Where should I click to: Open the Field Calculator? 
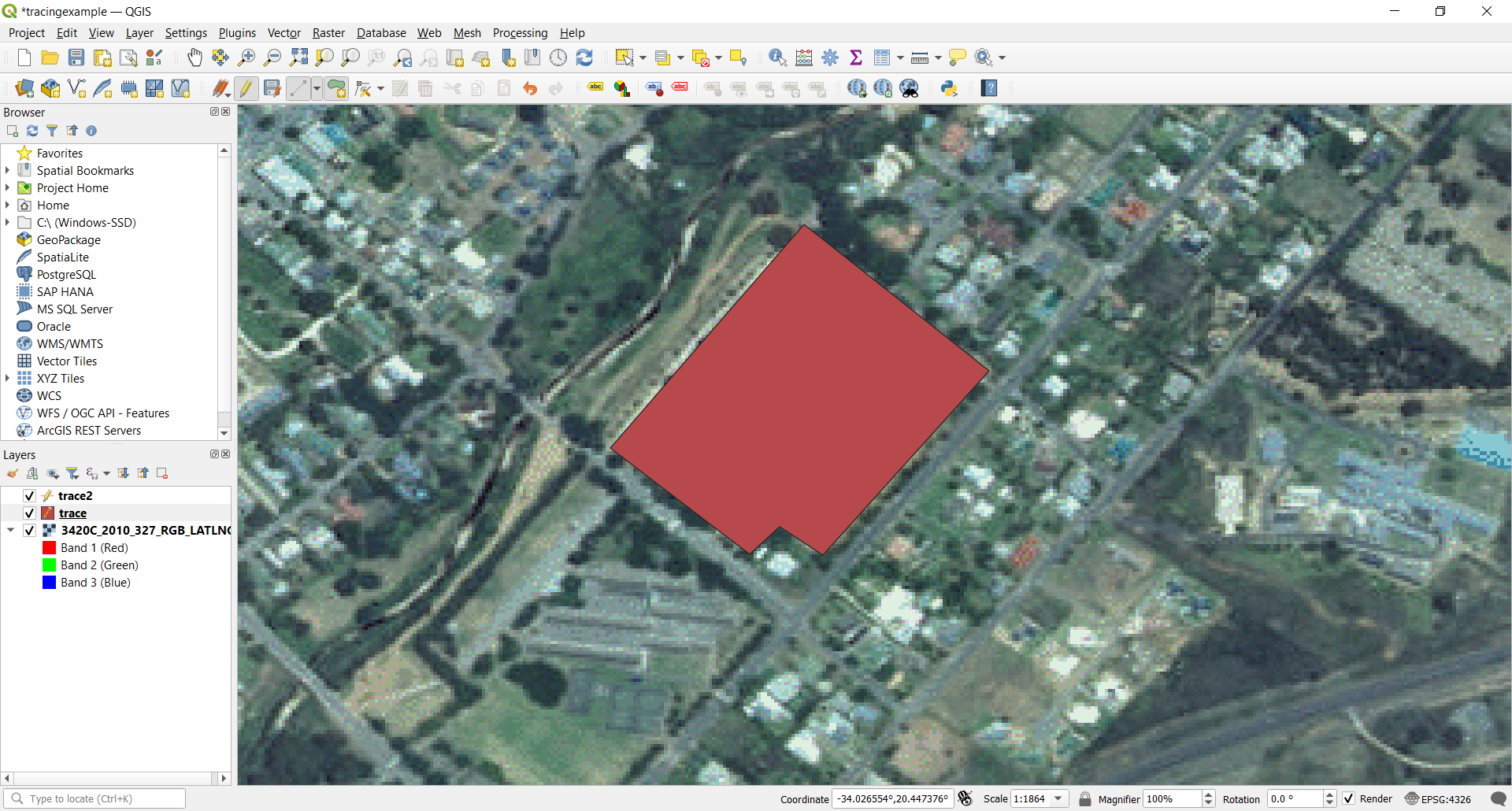804,57
